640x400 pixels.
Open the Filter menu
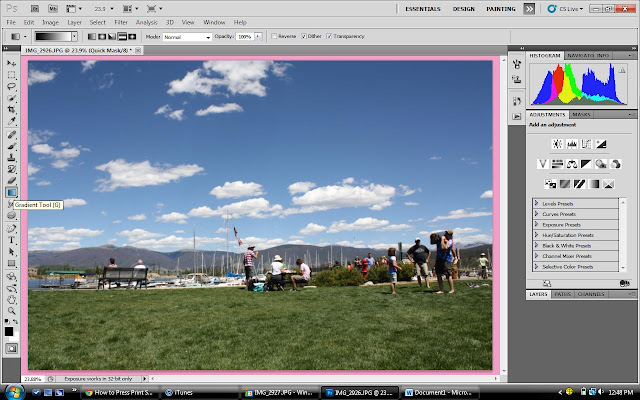[x=121, y=22]
